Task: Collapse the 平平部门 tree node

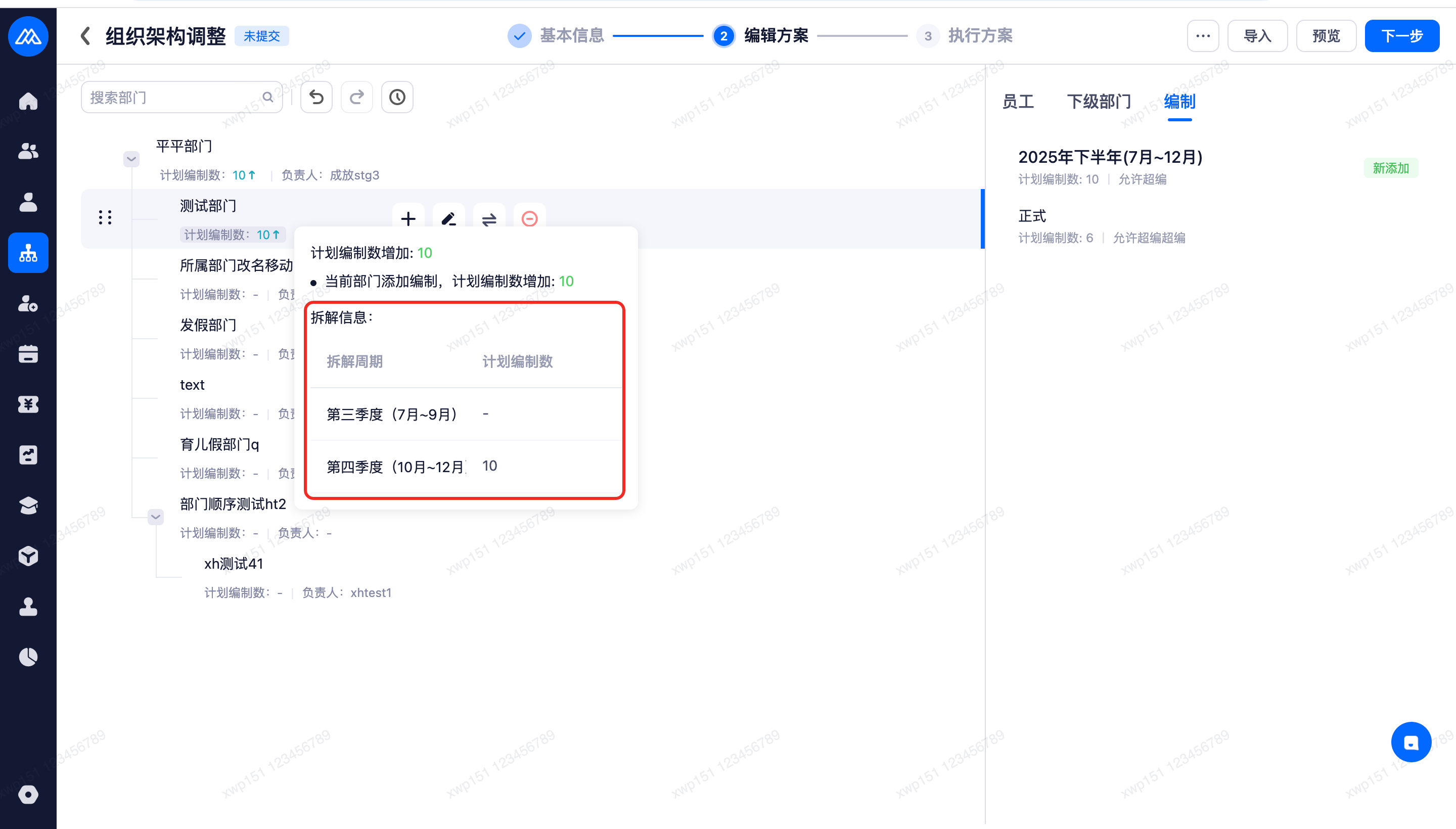Action: pos(131,159)
